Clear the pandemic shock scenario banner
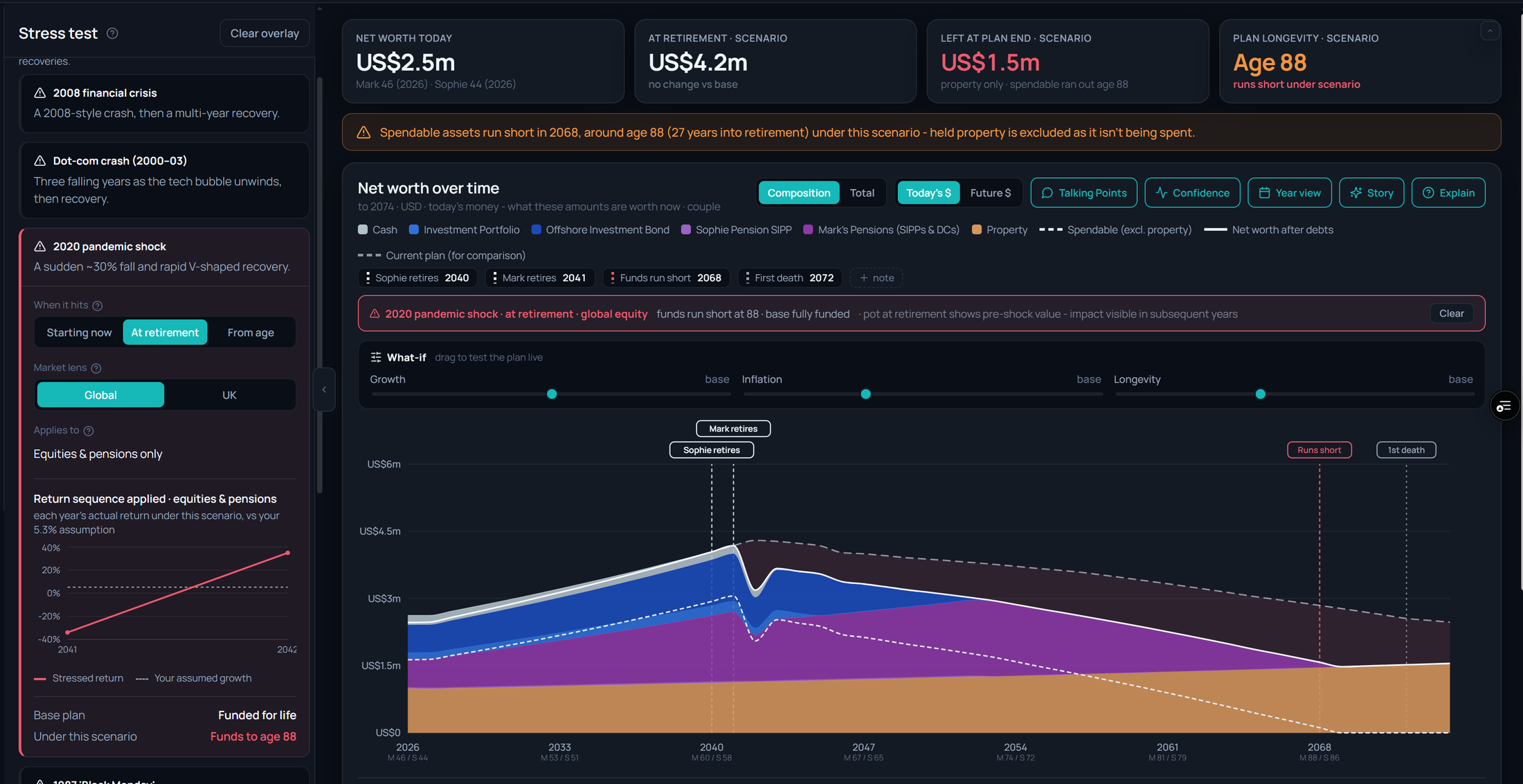 (x=1451, y=313)
